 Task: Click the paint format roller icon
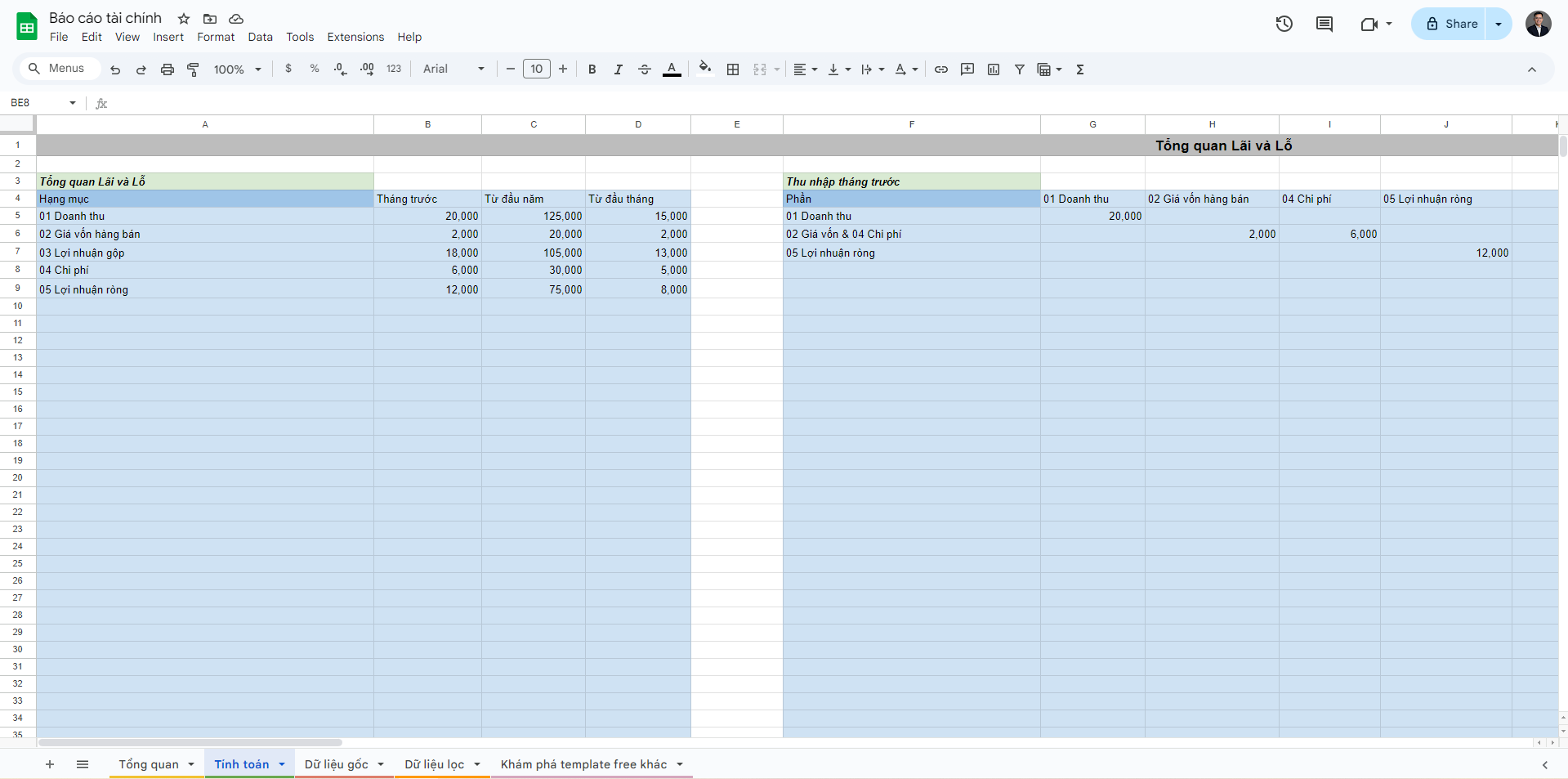[194, 69]
